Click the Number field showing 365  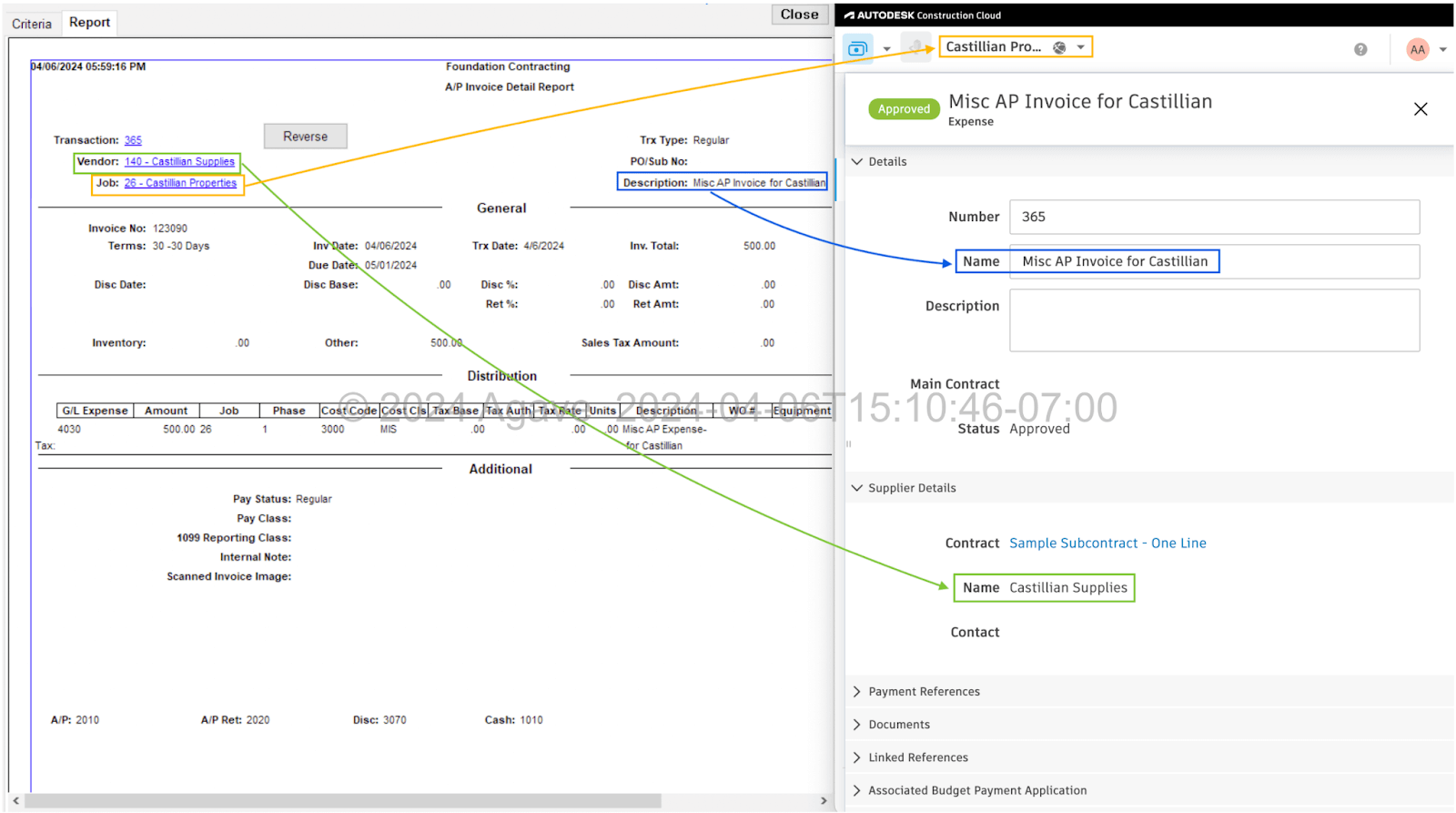(x=1214, y=217)
